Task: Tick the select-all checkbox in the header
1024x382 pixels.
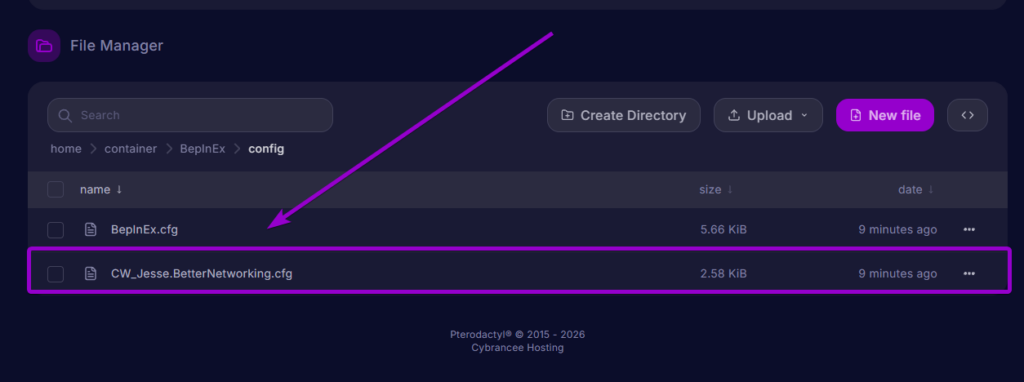Action: coord(56,189)
